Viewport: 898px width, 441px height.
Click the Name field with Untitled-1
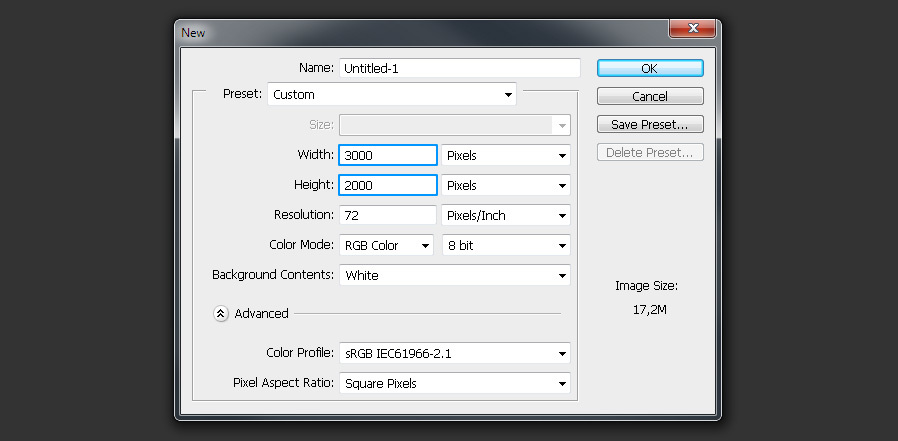pyautogui.click(x=460, y=68)
